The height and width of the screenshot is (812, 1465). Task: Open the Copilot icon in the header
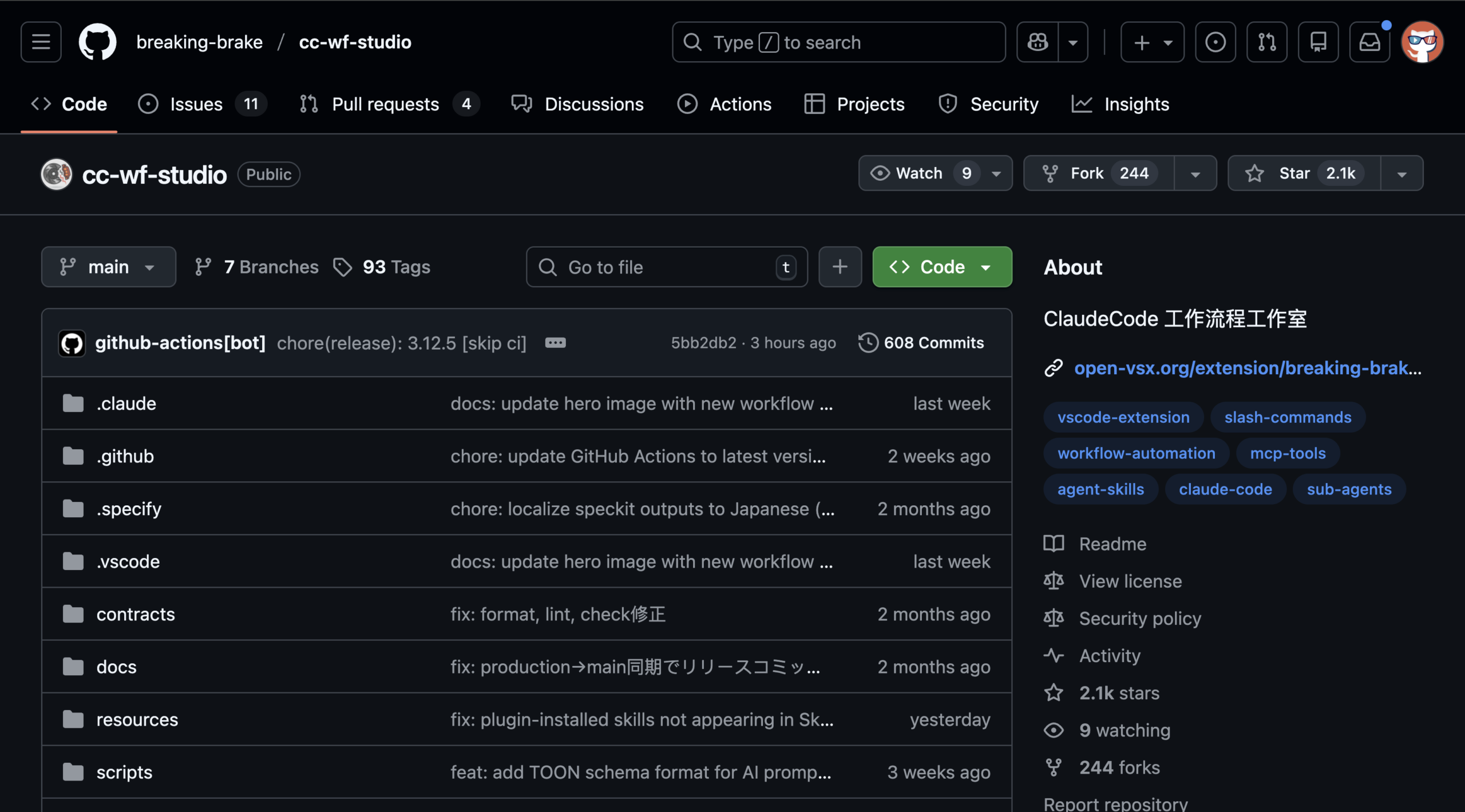[1037, 41]
